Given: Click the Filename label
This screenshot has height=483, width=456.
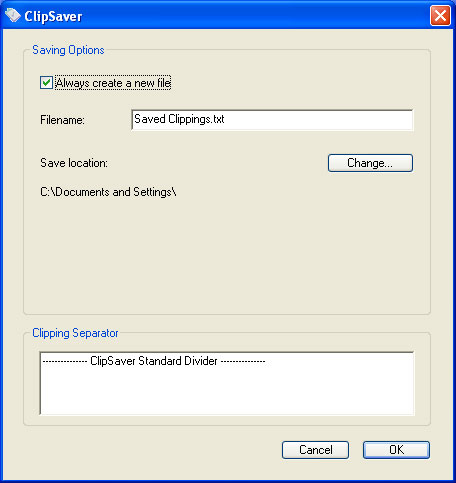Looking at the screenshot, I should (62, 120).
